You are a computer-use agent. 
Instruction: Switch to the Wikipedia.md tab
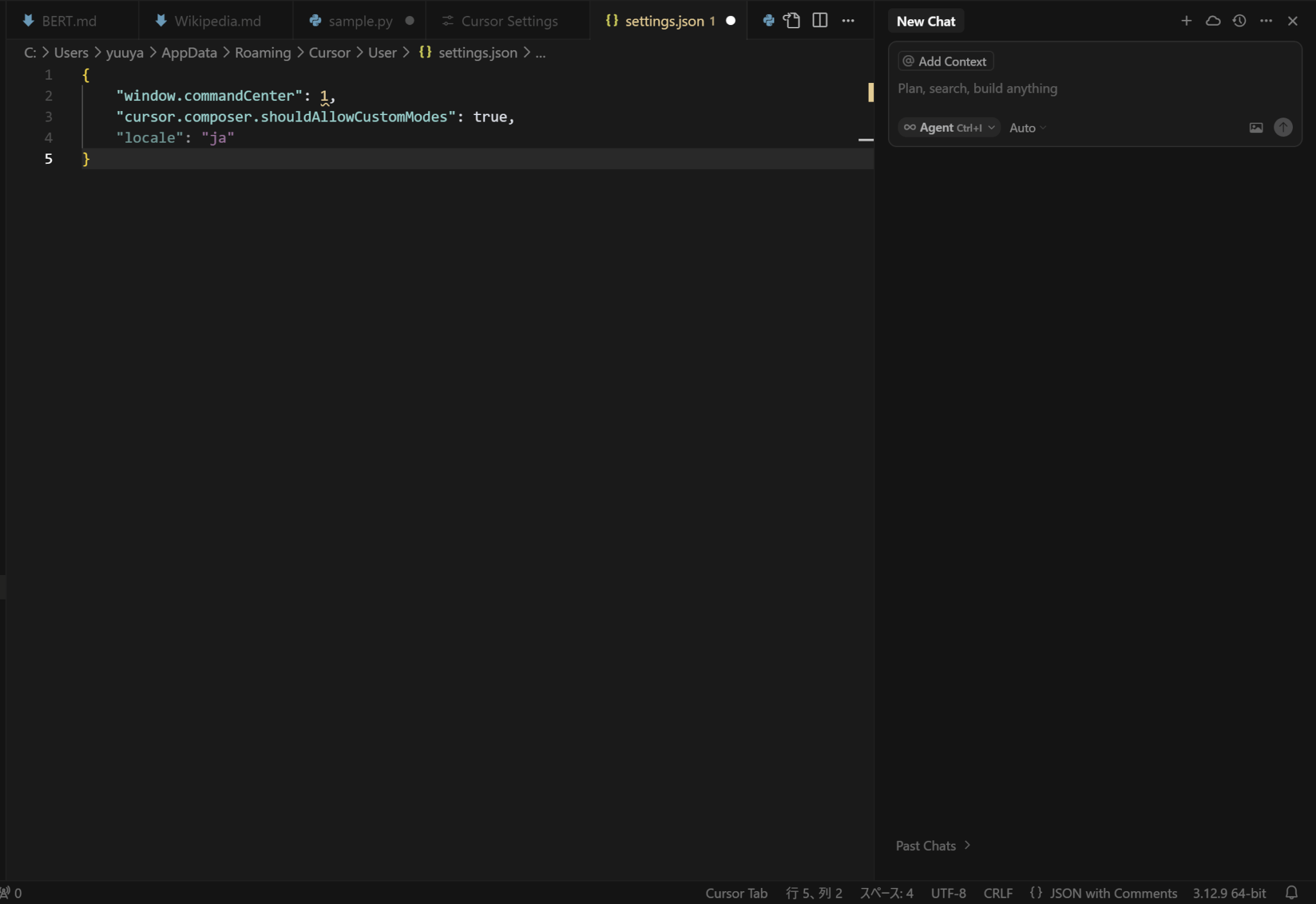pyautogui.click(x=217, y=21)
